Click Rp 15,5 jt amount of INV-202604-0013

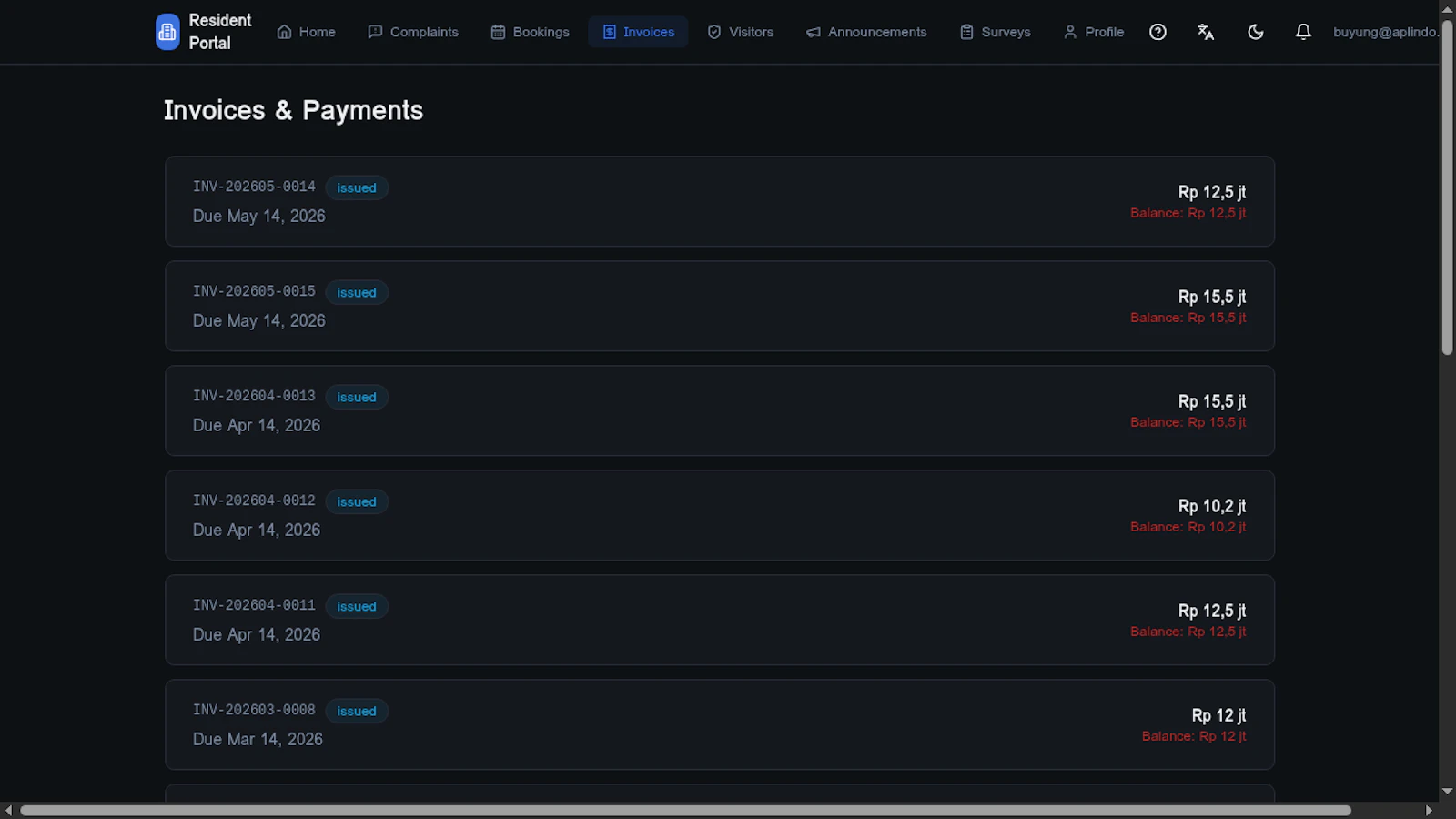click(x=1212, y=401)
